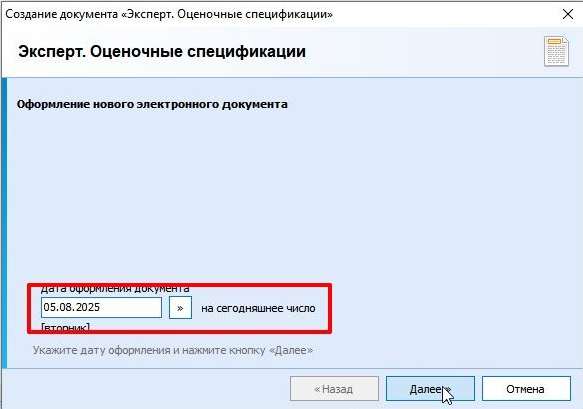
Task: Click the «Дата оформления документа» label
Action: coord(115,289)
